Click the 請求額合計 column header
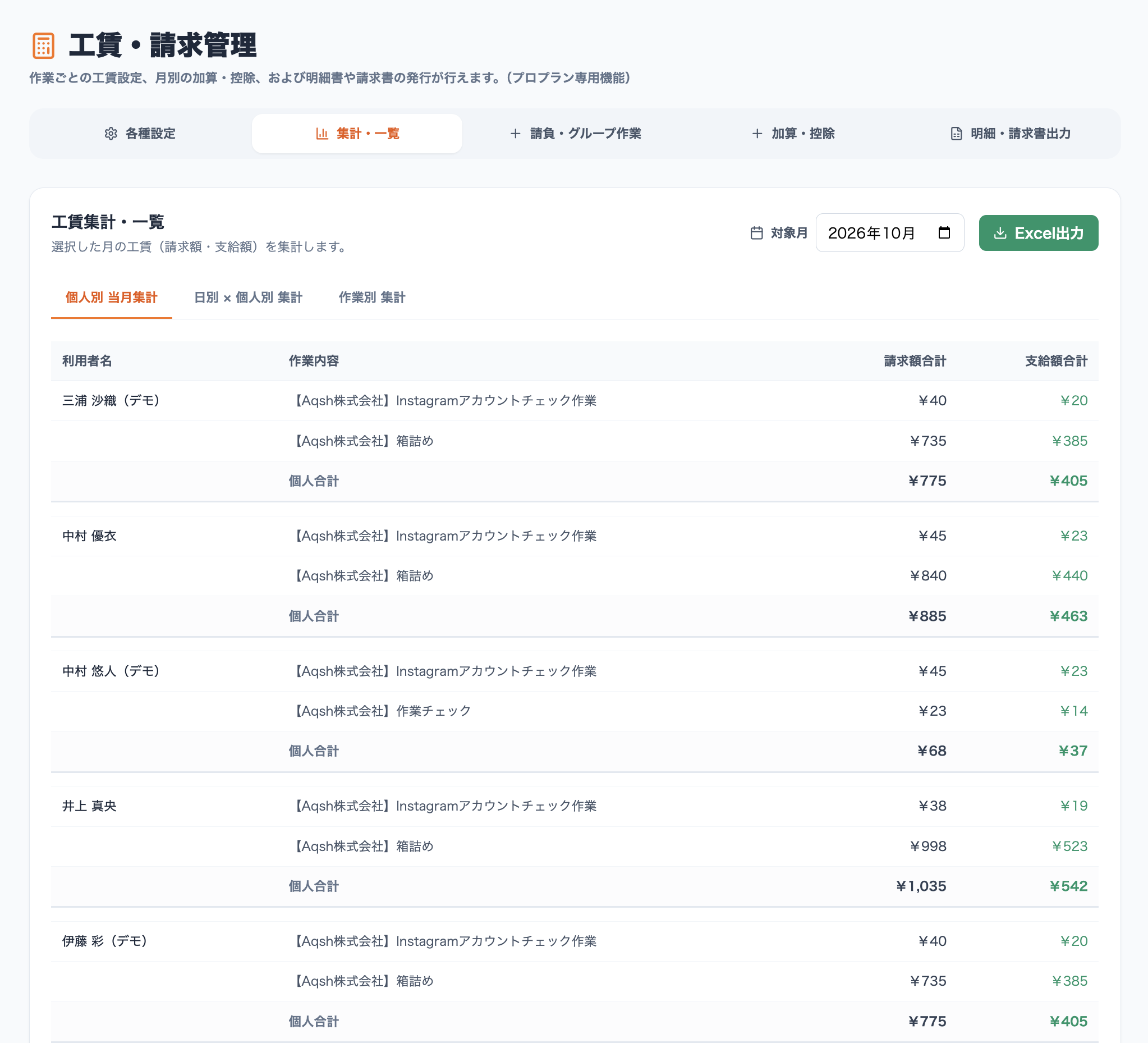This screenshot has height=1043, width=1148. 915,360
